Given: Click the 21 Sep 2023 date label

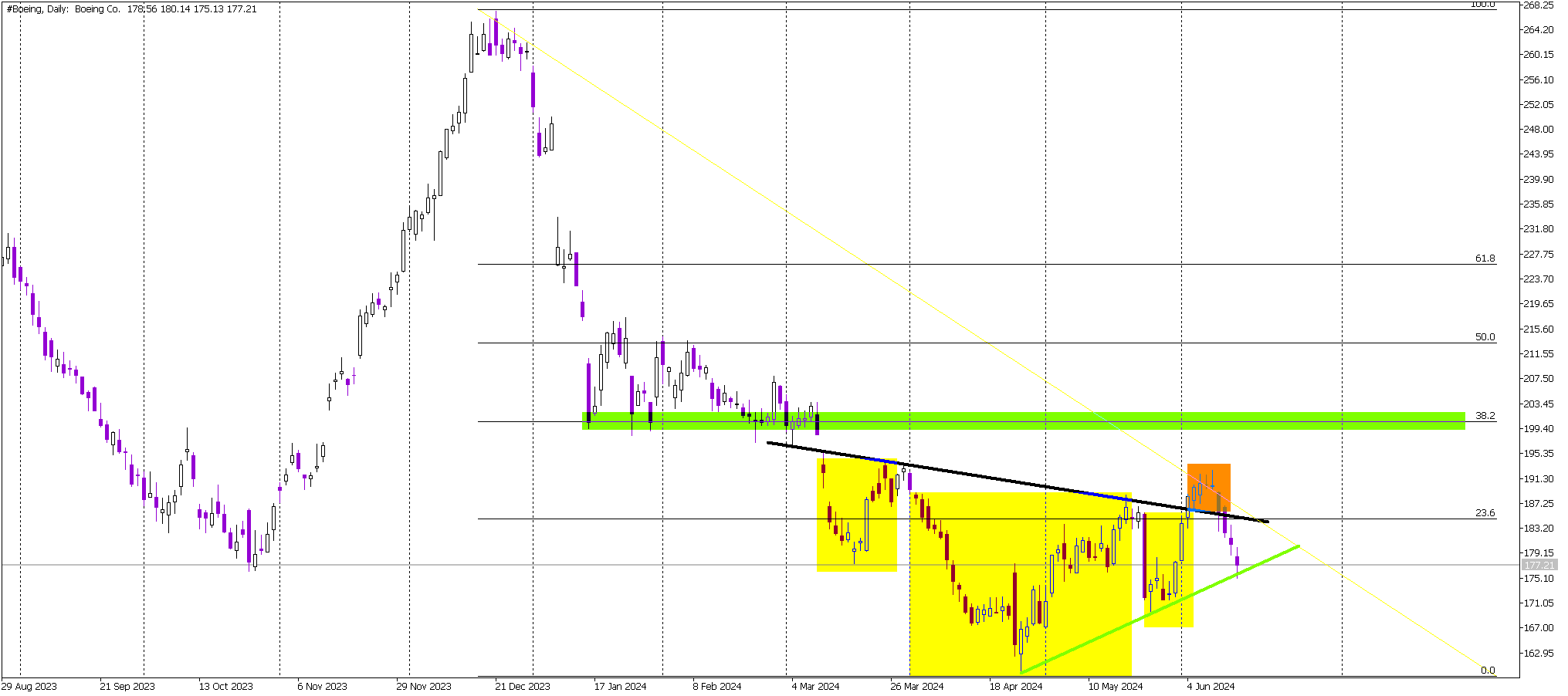Looking at the screenshot, I should 127,687.
